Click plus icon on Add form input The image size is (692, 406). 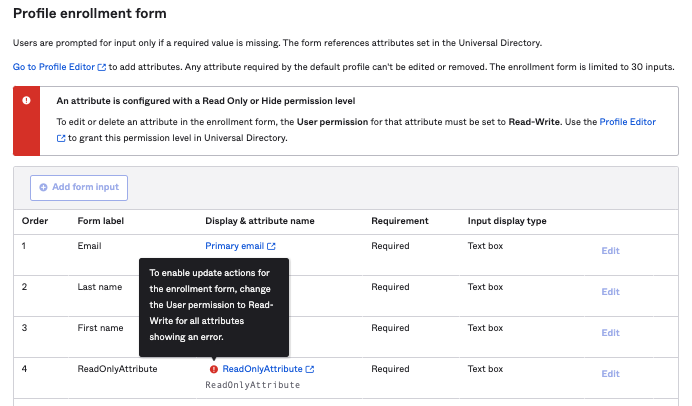coord(43,188)
